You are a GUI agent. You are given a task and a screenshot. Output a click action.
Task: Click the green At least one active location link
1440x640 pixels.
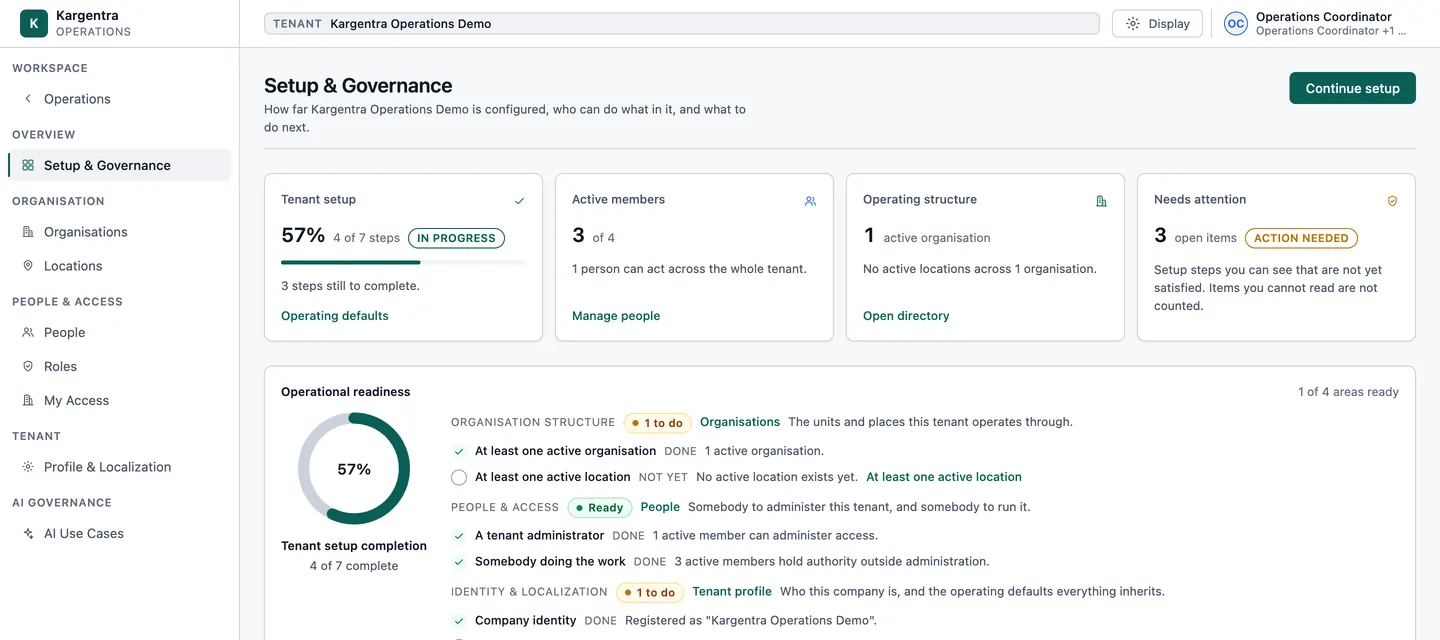coord(944,477)
